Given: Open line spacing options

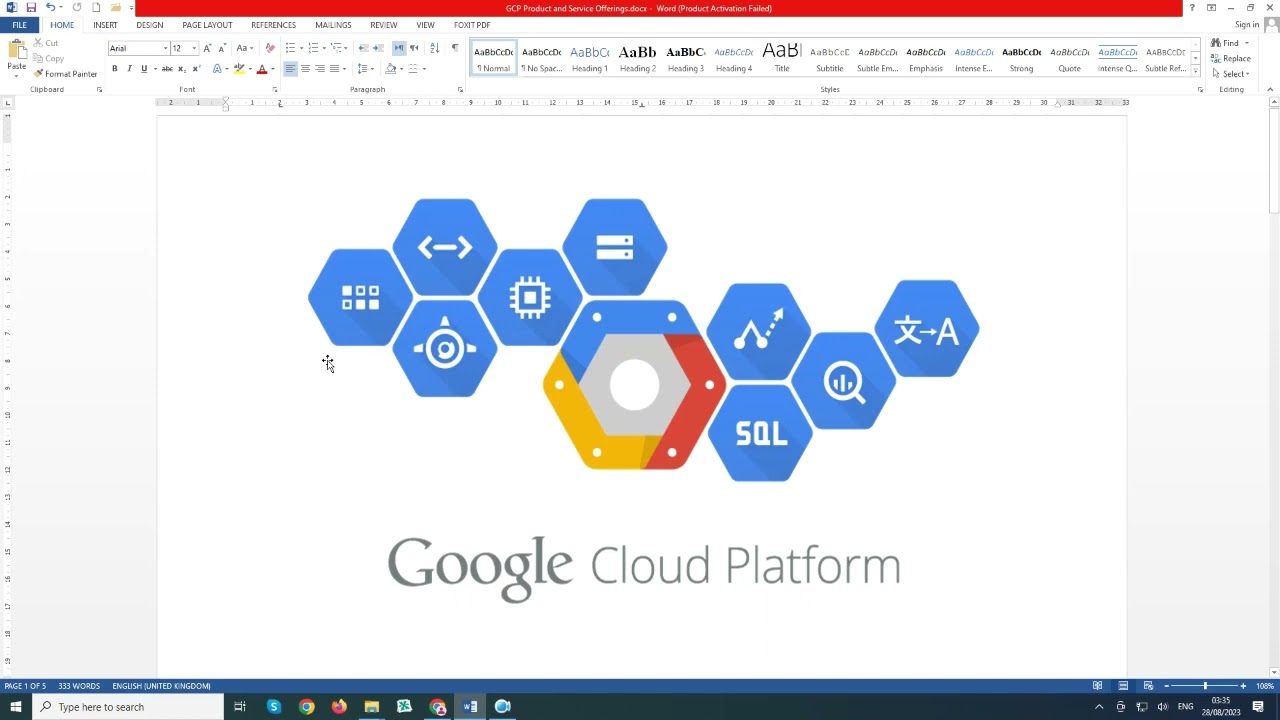Looking at the screenshot, I should click(x=364, y=69).
